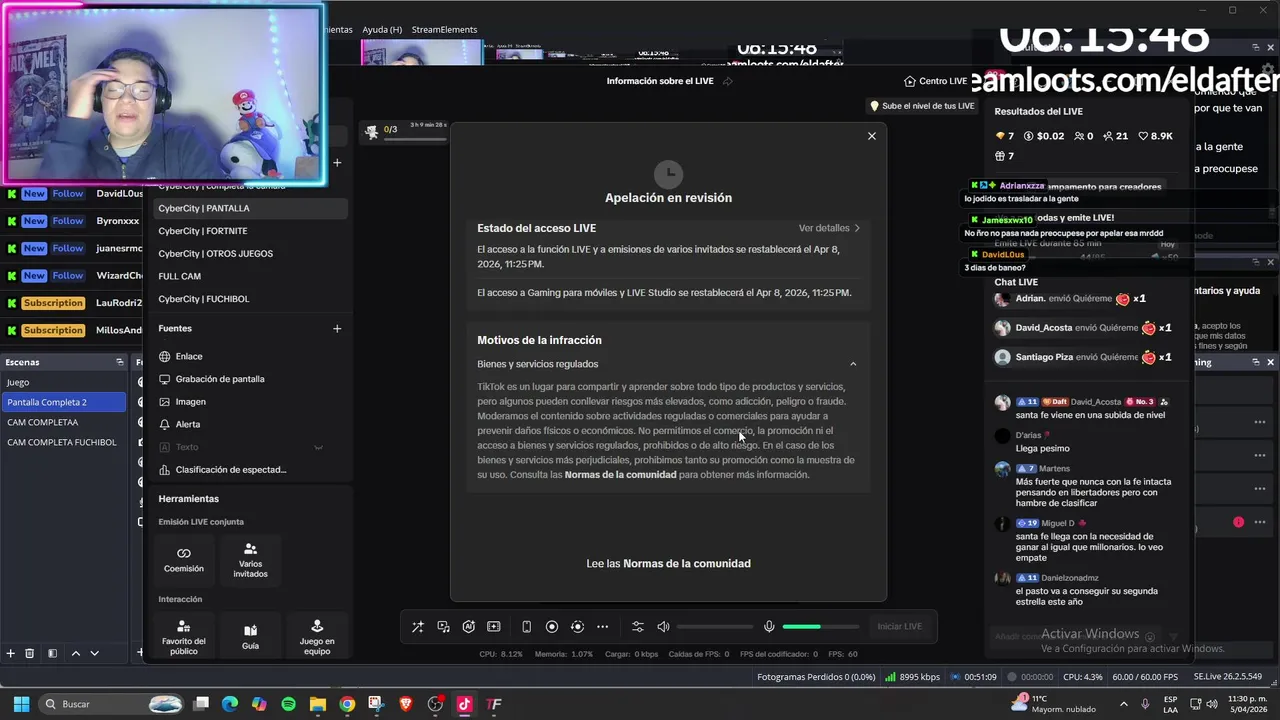Open Favorito del público tool
The width and height of the screenshot is (1280, 720).
183,637
